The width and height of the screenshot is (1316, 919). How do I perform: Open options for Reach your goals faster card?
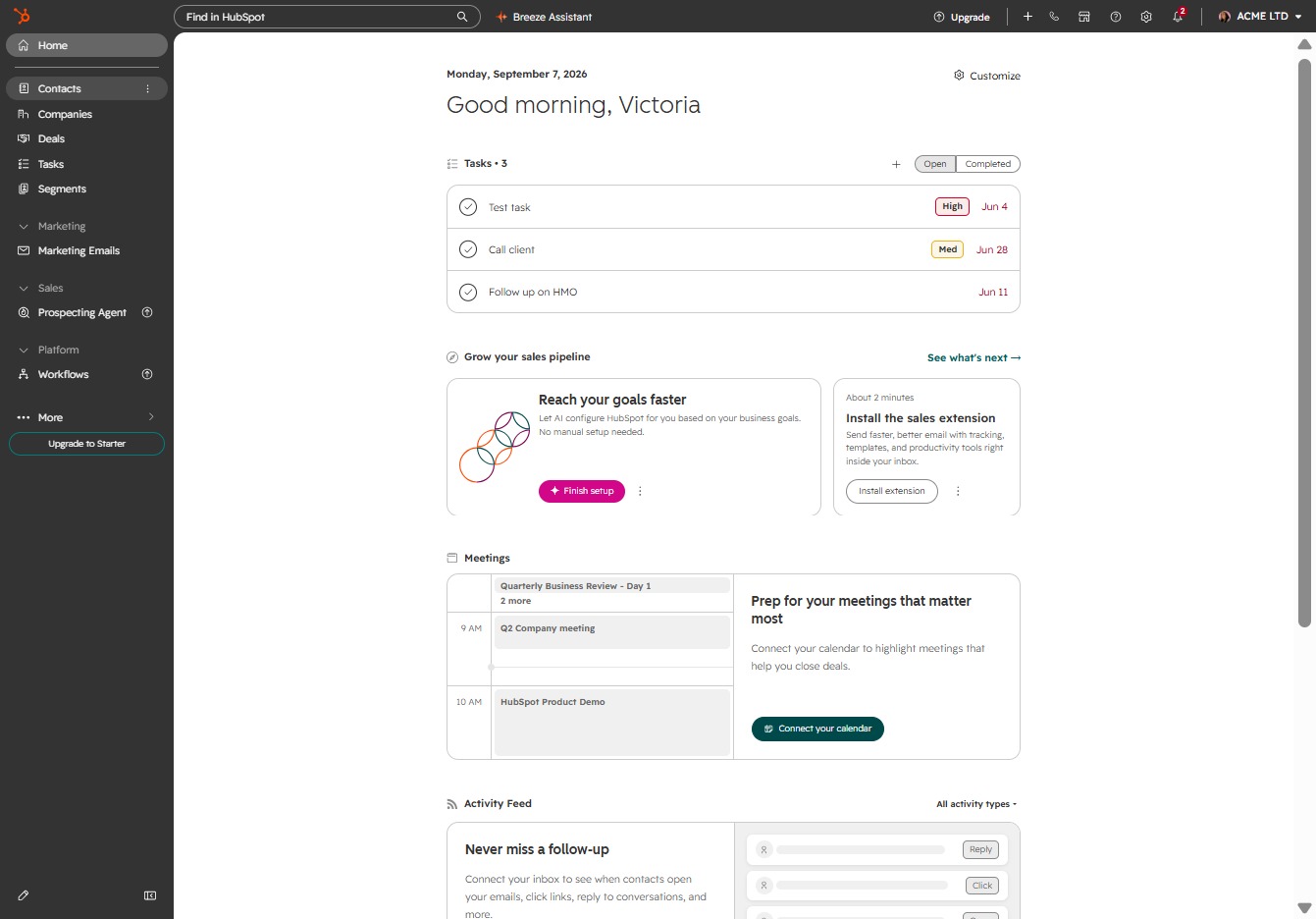pyautogui.click(x=640, y=491)
